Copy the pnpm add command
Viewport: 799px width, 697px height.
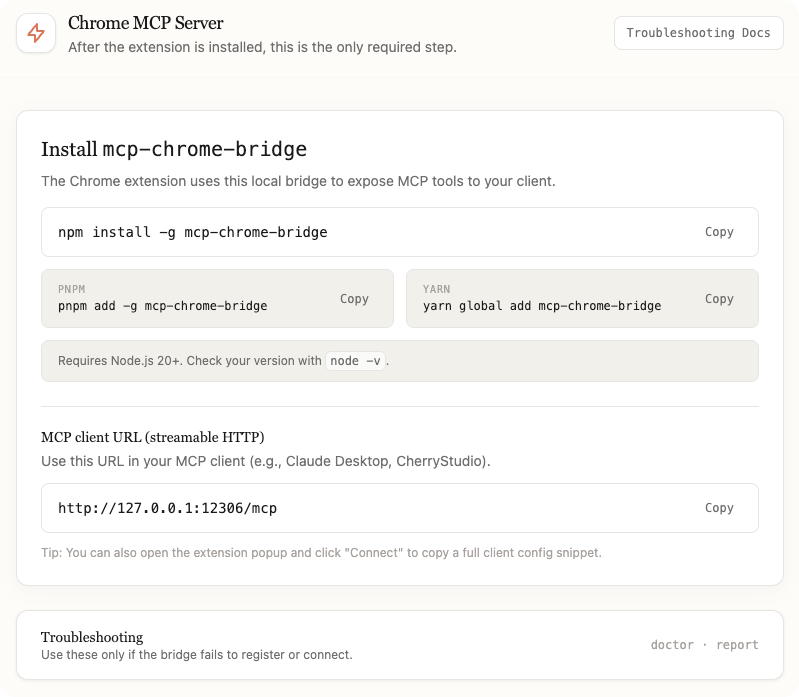click(354, 299)
